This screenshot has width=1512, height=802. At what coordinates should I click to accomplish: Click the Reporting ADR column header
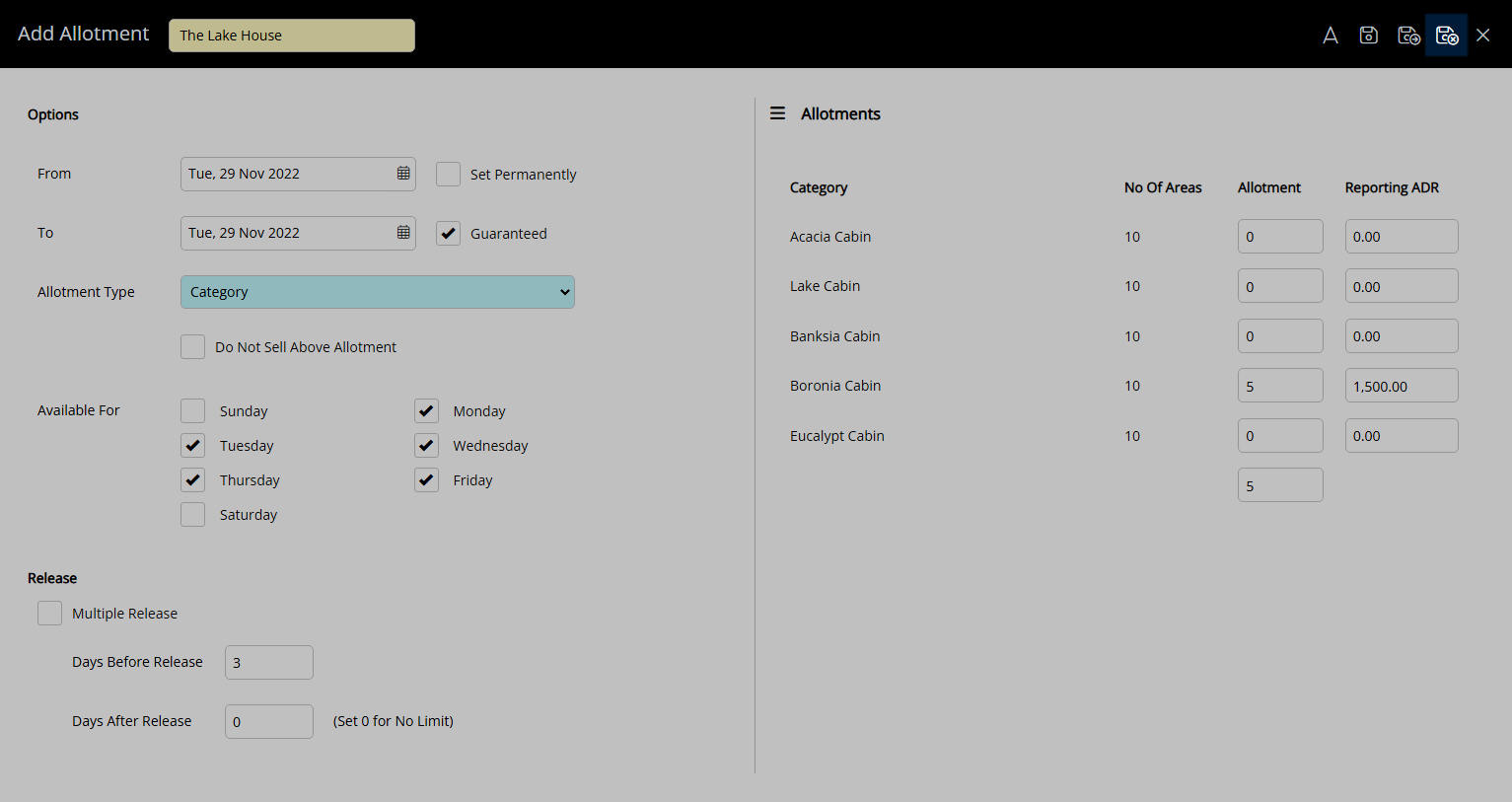click(x=1392, y=187)
